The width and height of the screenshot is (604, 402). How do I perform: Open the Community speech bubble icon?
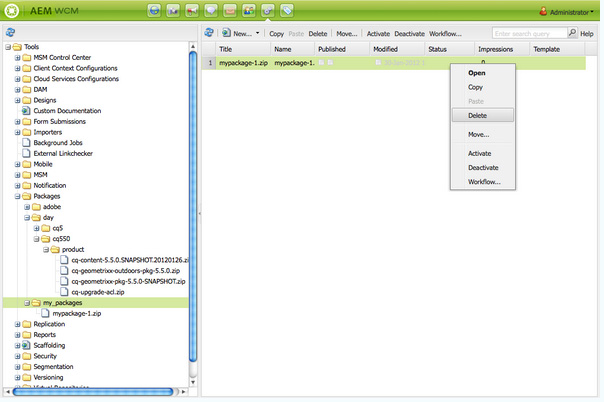click(211, 10)
